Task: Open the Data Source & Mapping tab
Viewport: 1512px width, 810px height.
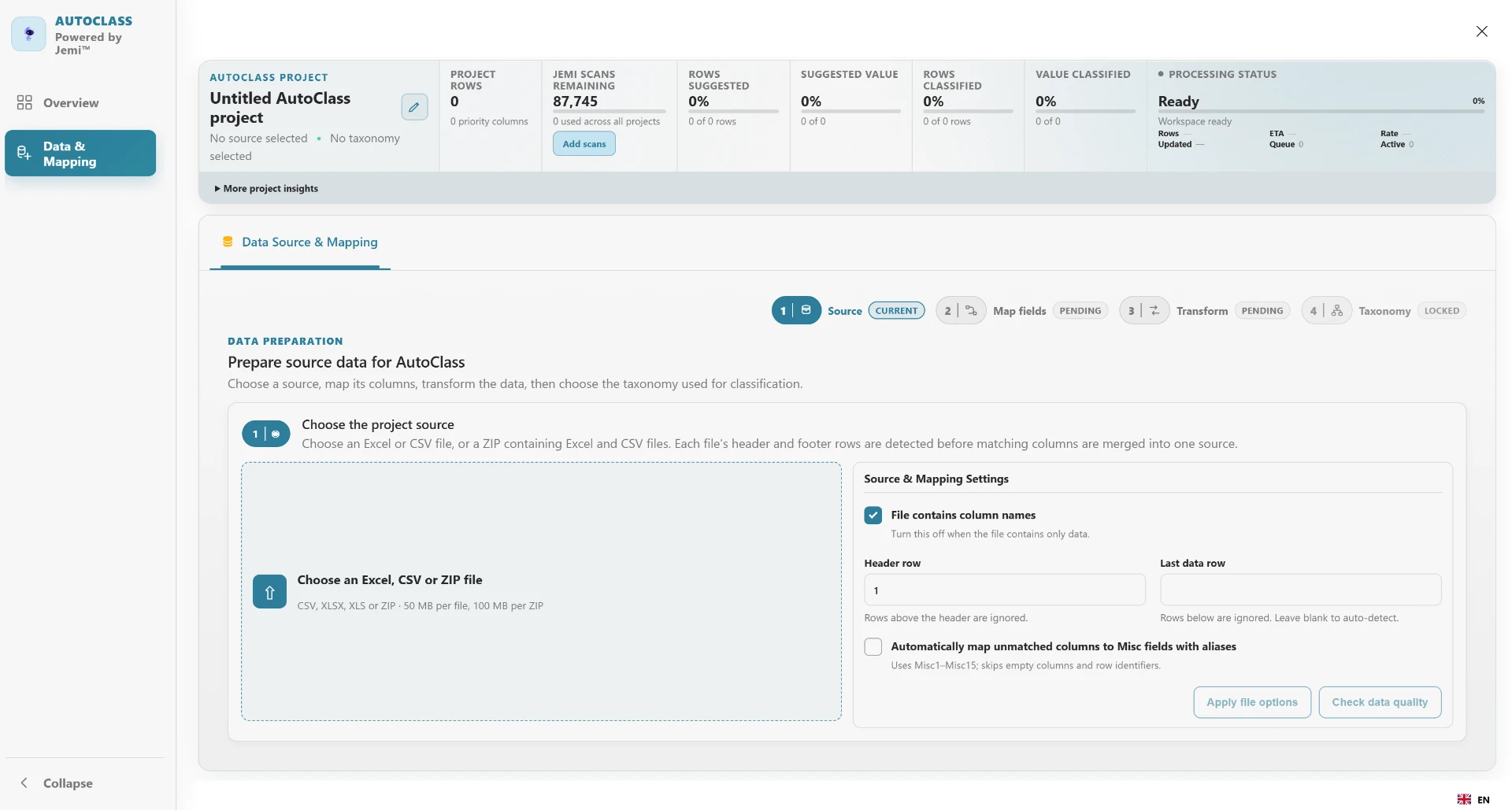Action: [300, 242]
